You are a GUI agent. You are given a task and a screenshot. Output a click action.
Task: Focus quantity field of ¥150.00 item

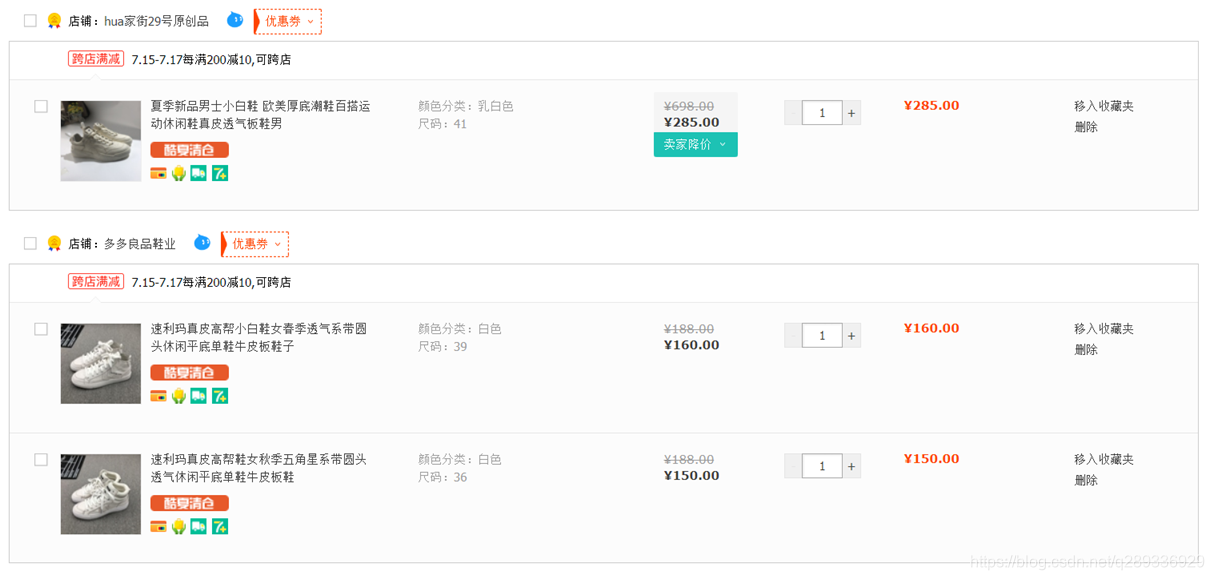pyautogui.click(x=822, y=466)
